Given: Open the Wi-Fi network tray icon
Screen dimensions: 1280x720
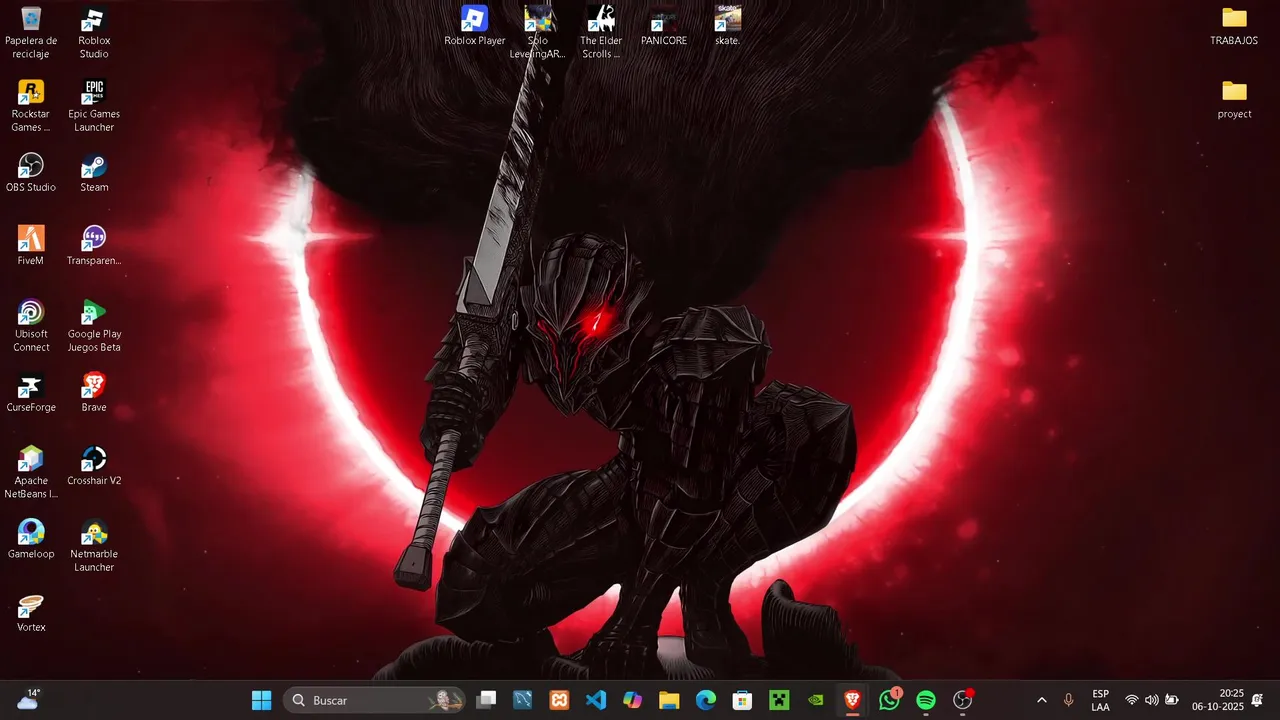Looking at the screenshot, I should [x=1132, y=700].
